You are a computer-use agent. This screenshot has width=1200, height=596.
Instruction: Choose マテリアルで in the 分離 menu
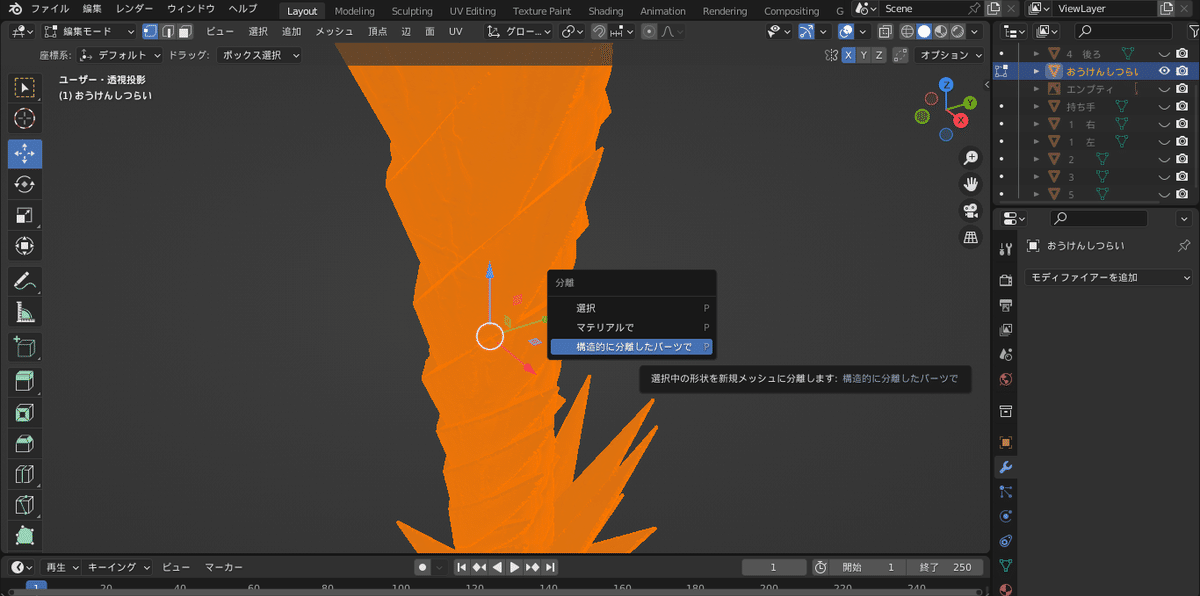click(630, 327)
